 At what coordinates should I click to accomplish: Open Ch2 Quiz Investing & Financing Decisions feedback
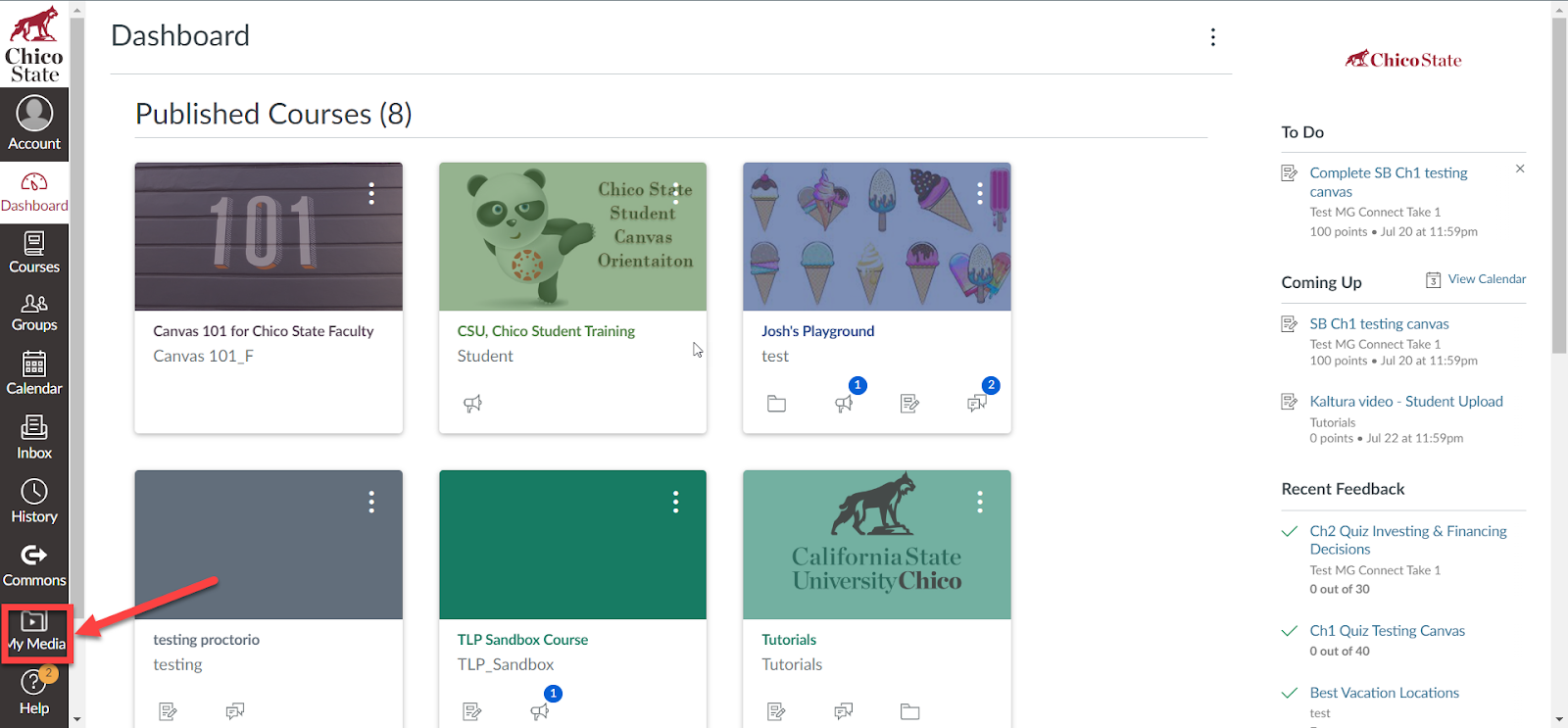point(1407,540)
